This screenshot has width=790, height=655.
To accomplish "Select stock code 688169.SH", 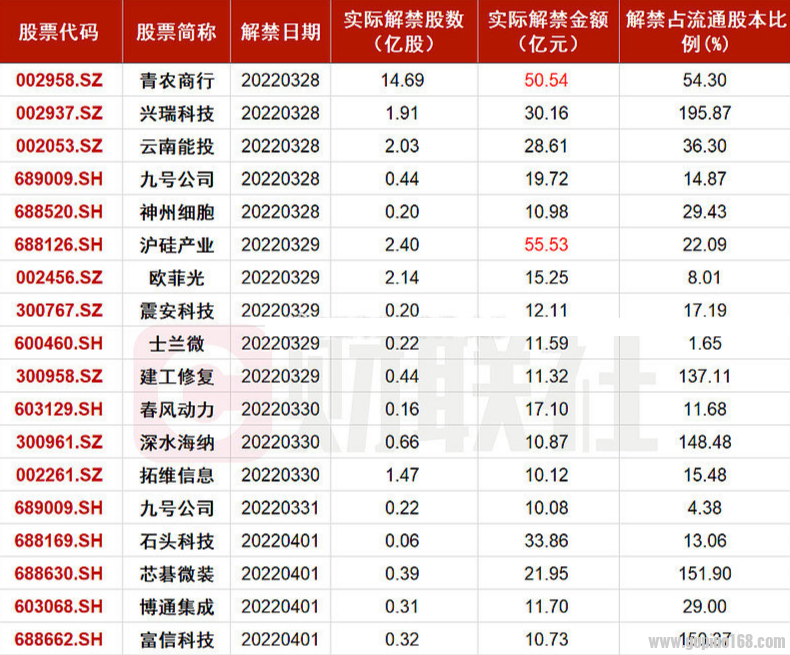I will coord(59,541).
